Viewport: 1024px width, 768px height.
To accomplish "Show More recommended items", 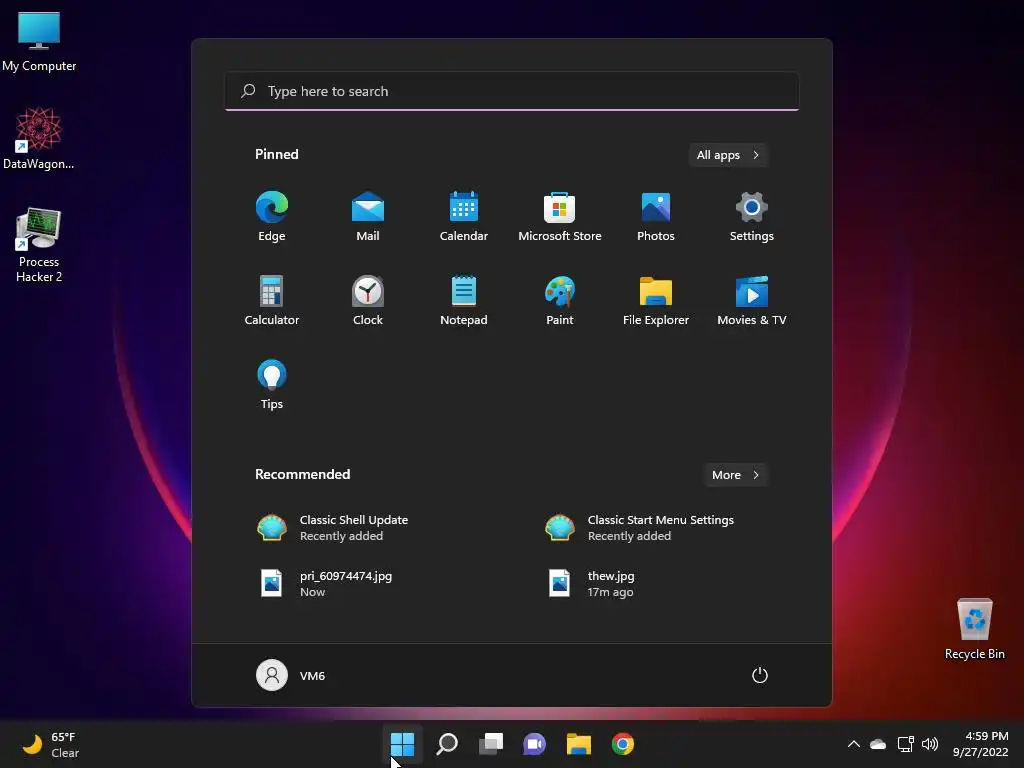I will (735, 475).
